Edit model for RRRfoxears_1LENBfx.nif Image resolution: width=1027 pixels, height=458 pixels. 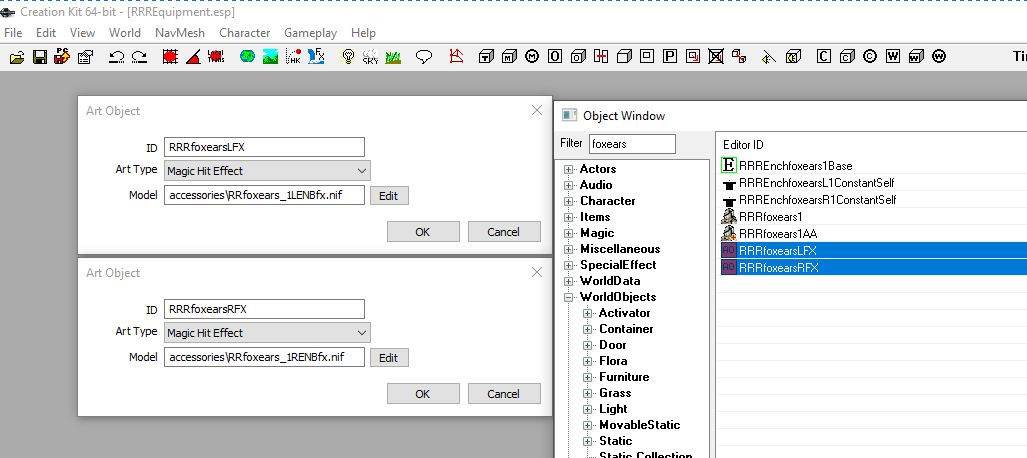click(389, 196)
